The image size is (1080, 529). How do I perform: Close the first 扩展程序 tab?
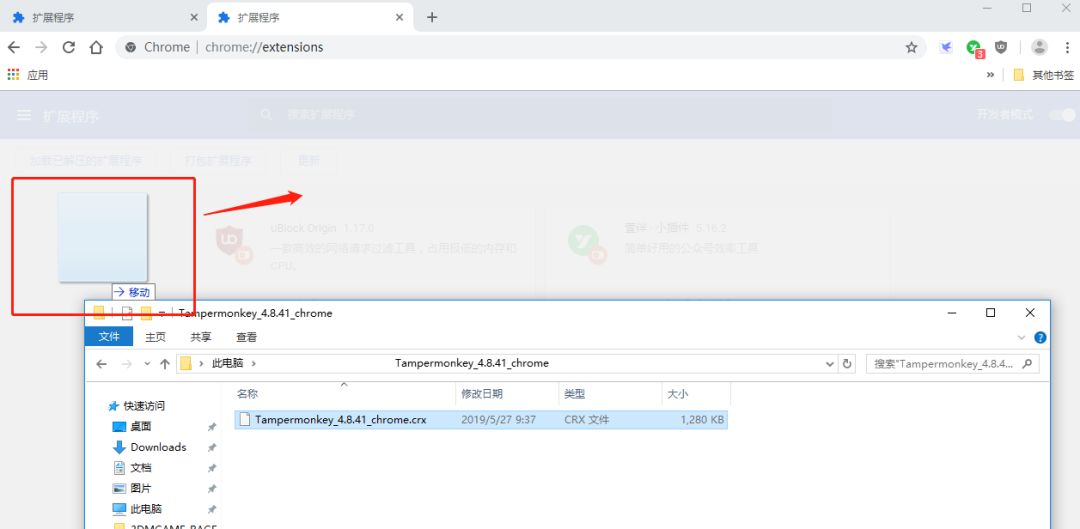click(194, 17)
